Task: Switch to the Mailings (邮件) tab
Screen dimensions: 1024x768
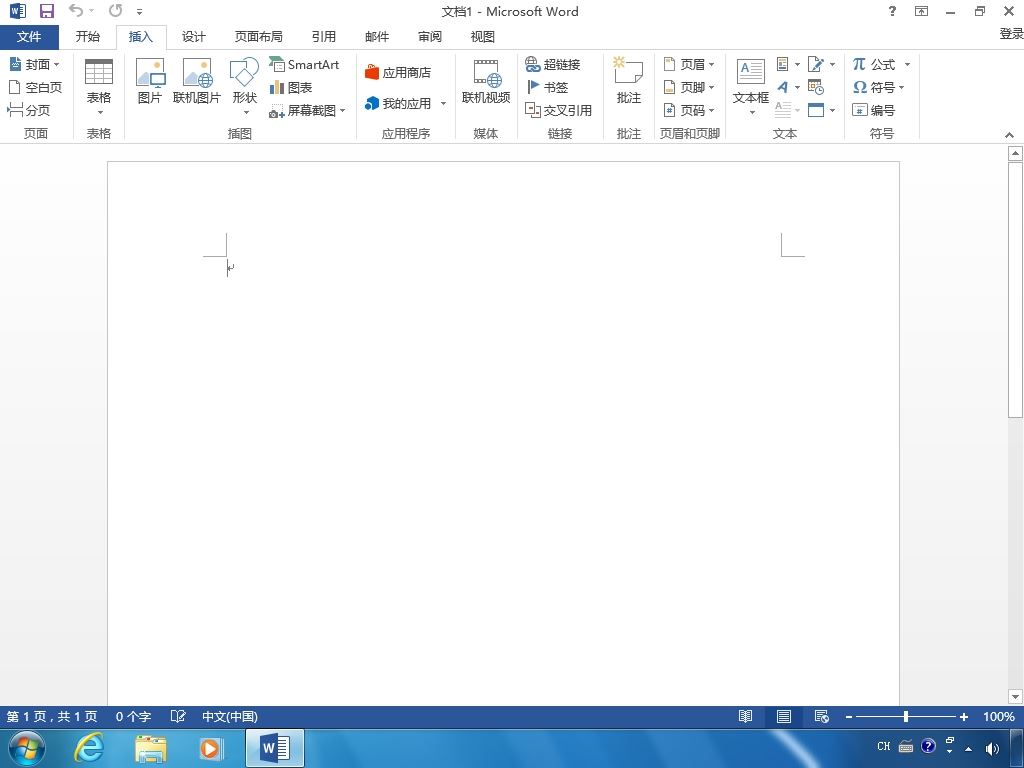Action: pos(377,37)
